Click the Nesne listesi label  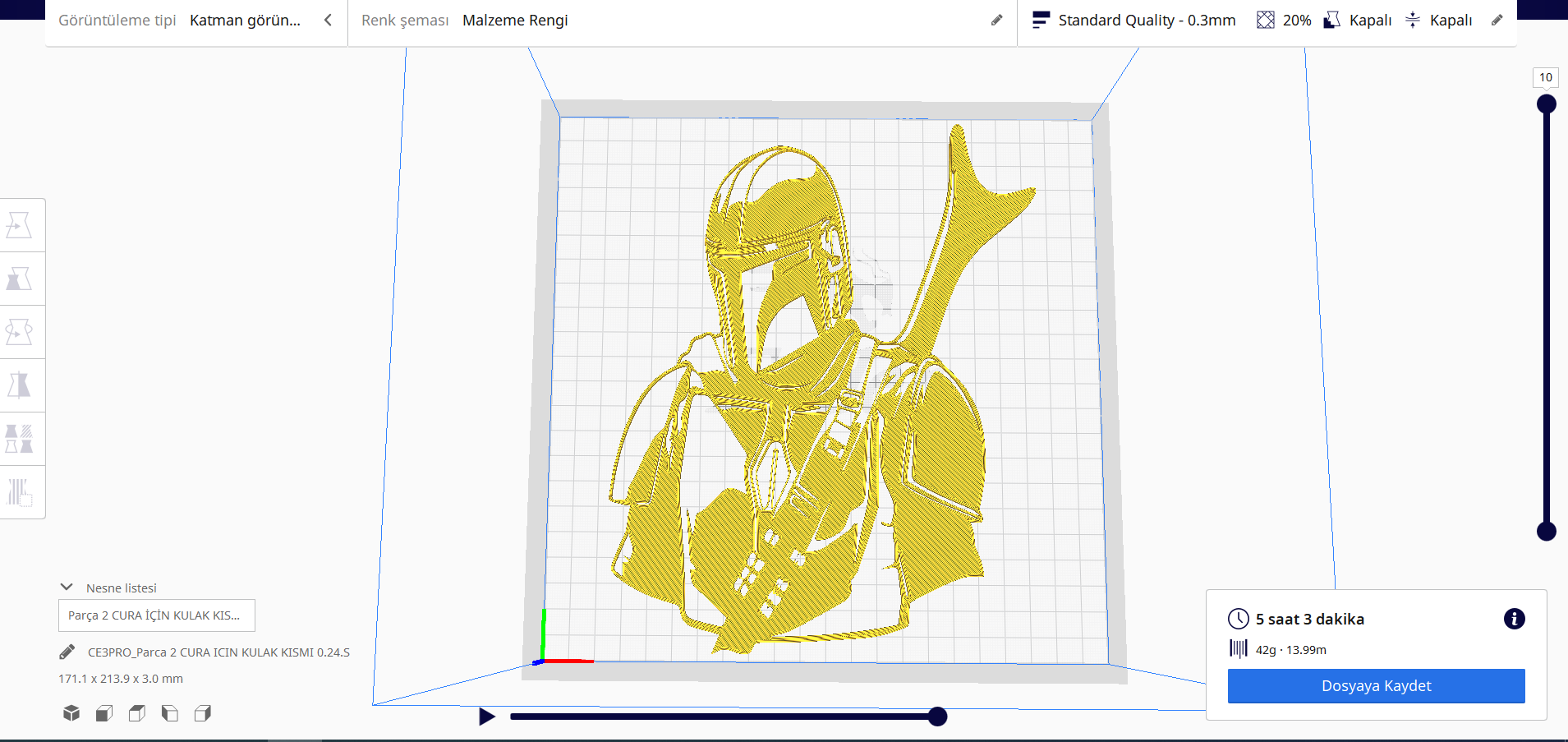coord(122,588)
